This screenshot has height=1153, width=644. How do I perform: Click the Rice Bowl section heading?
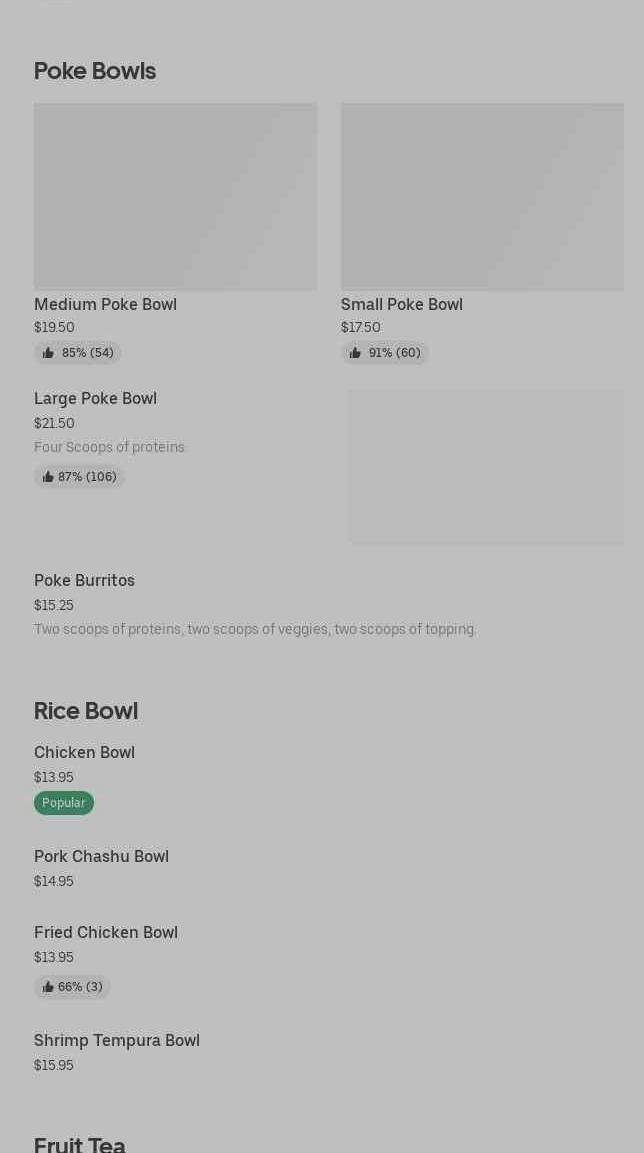point(86,711)
